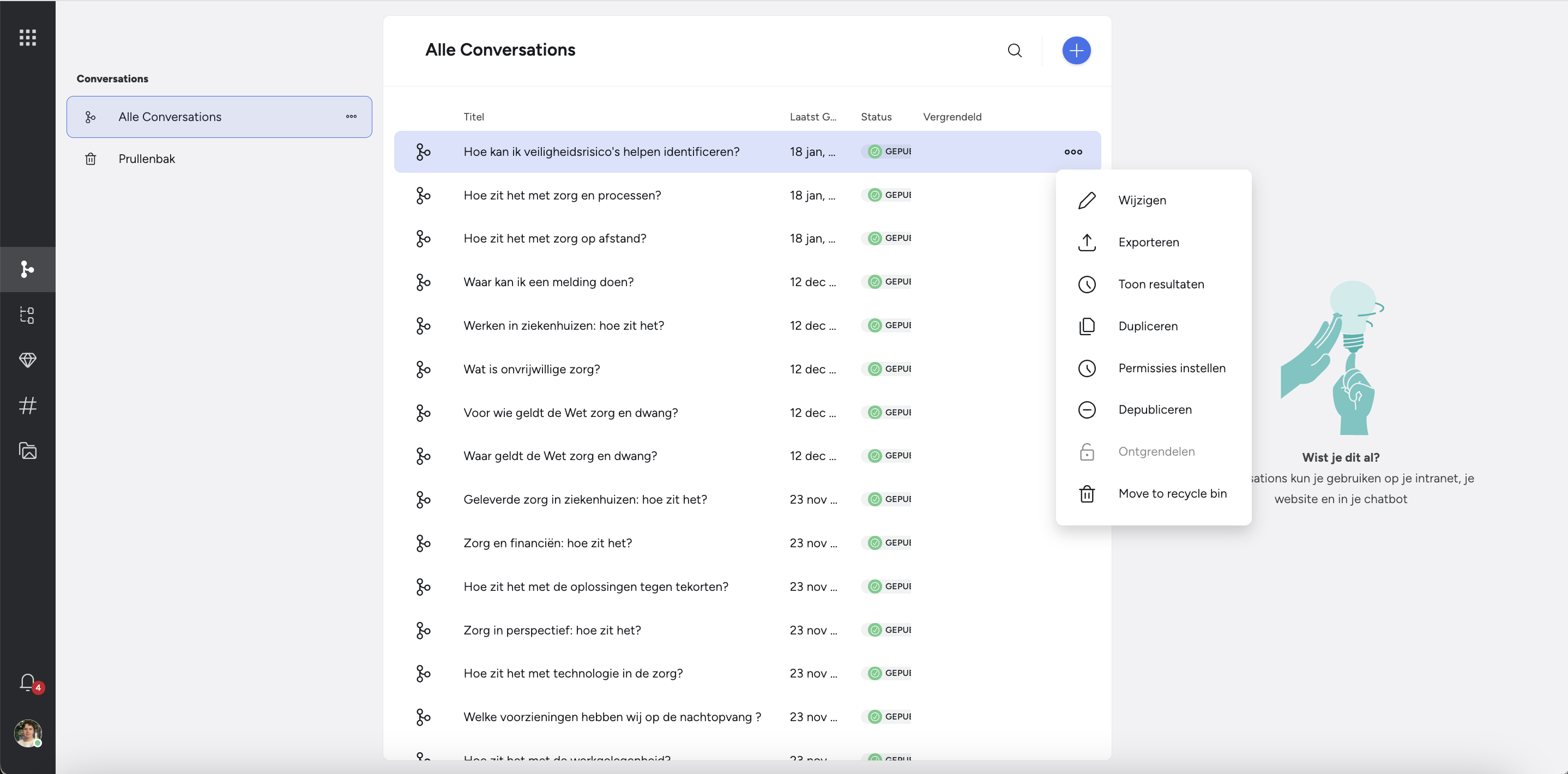Click Move to recycle bin
1568x774 pixels.
(1172, 493)
